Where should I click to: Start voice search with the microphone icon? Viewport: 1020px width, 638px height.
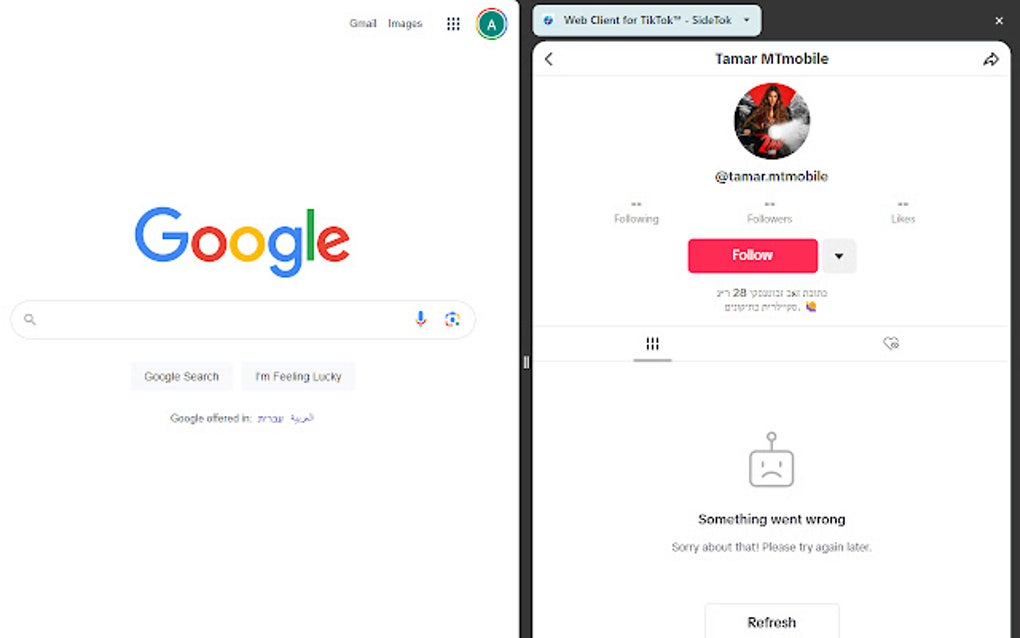[x=421, y=319]
